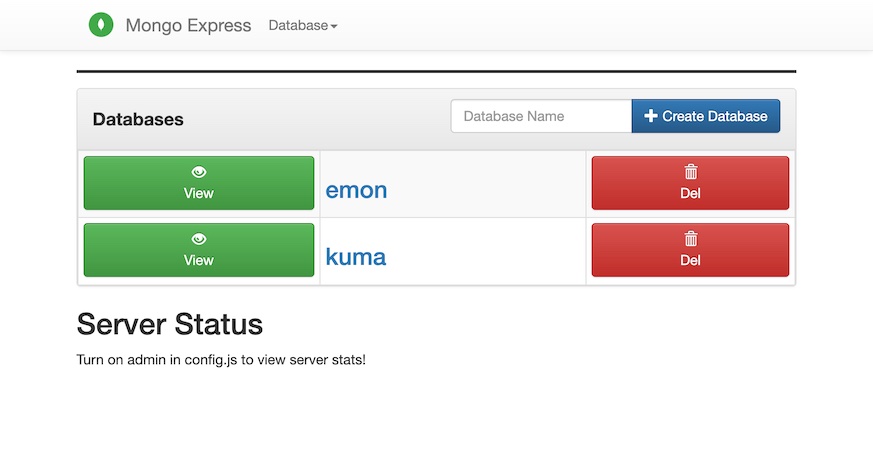Click the eye icon for kuma database
873x450 pixels.
pos(199,239)
